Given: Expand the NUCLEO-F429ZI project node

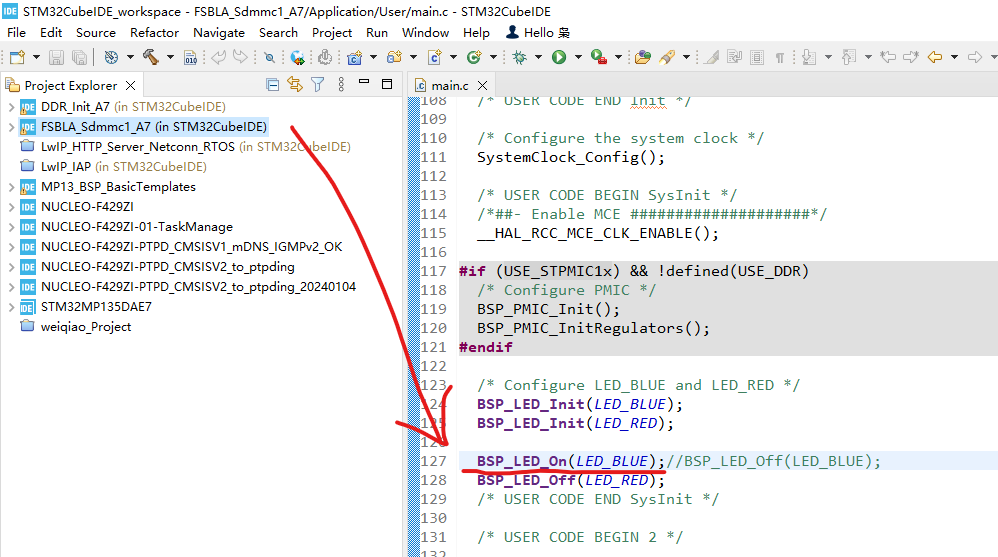Looking at the screenshot, I should (x=11, y=207).
